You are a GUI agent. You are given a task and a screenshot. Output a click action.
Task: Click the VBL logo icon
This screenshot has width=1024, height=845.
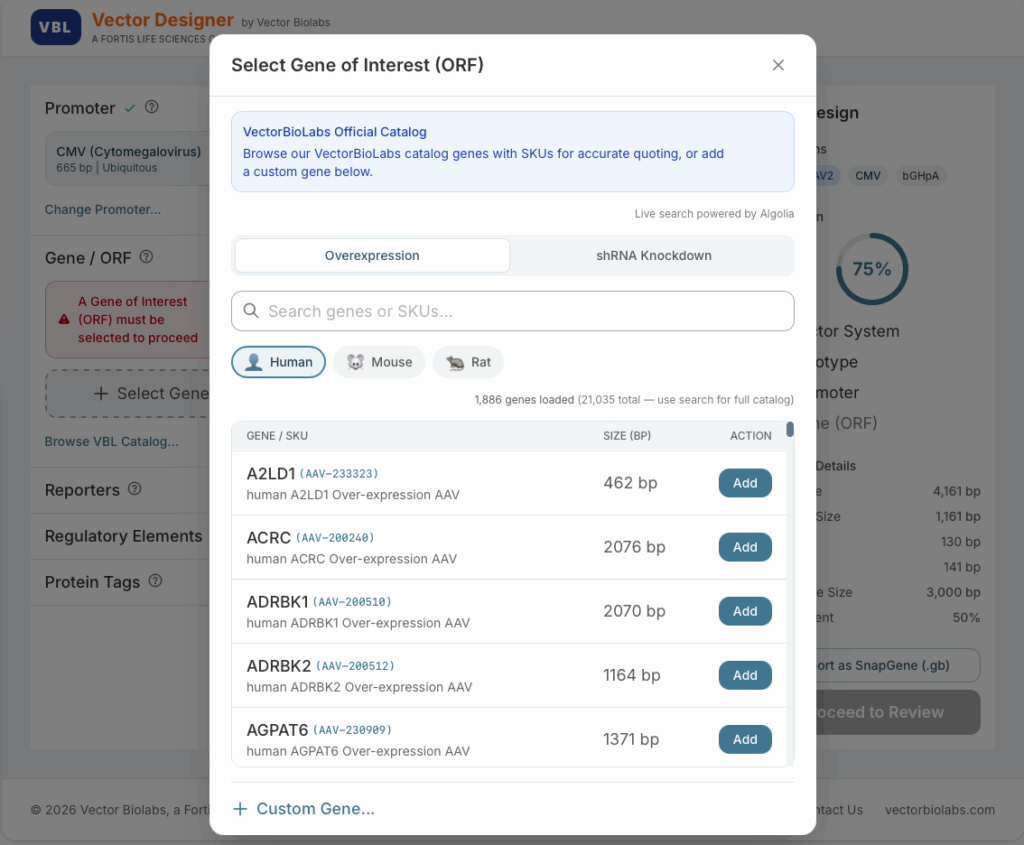click(56, 27)
